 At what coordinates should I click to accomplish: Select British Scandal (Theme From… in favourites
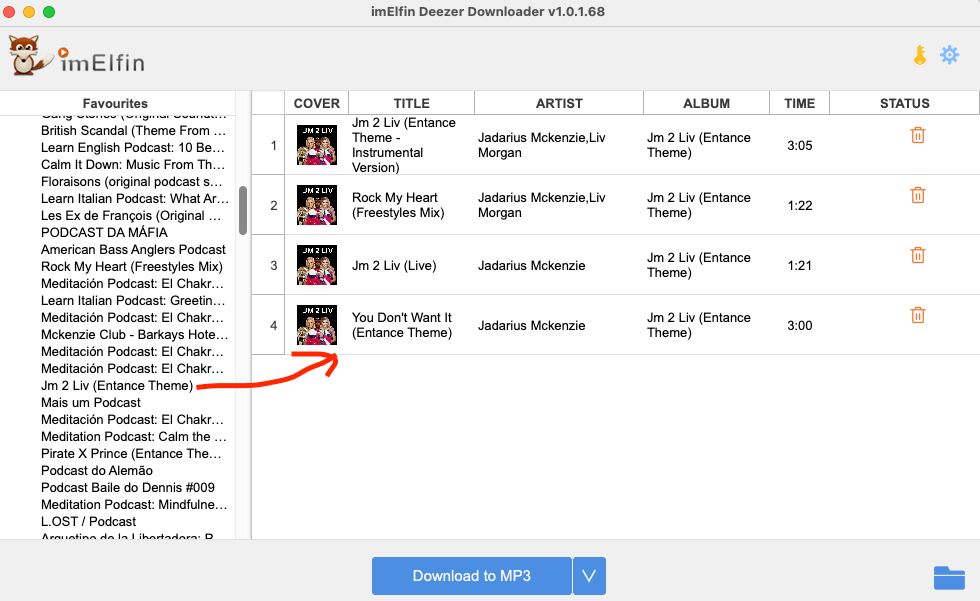133,131
